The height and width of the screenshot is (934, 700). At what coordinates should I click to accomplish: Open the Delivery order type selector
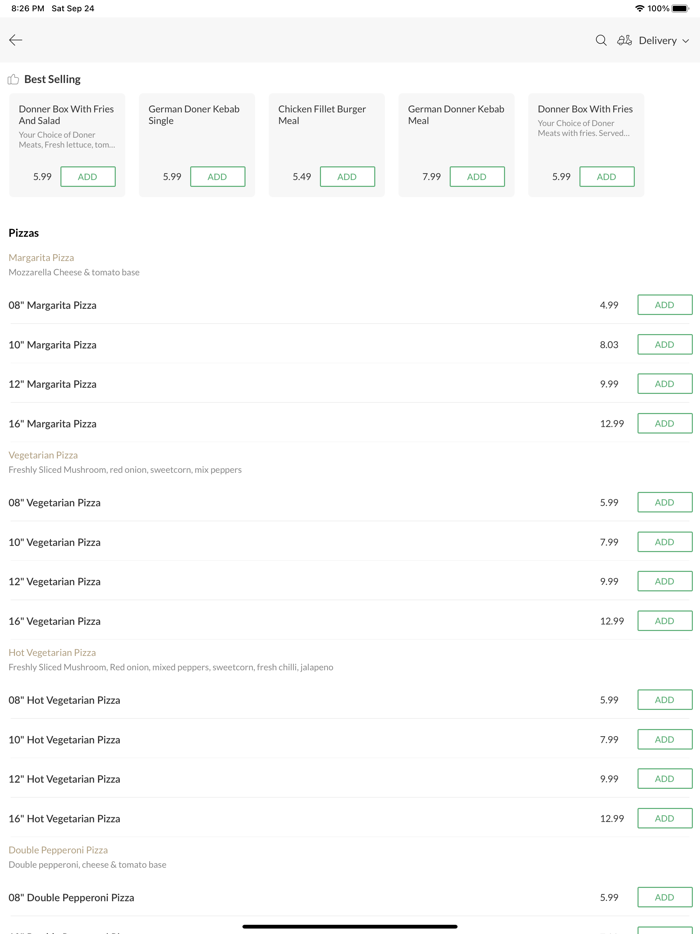(658, 41)
